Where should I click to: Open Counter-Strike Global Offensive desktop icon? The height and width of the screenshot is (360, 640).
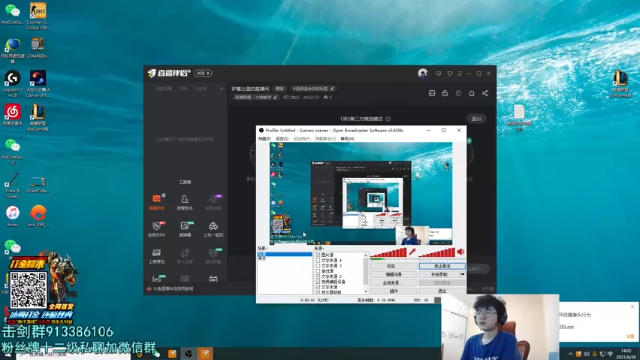click(x=38, y=15)
